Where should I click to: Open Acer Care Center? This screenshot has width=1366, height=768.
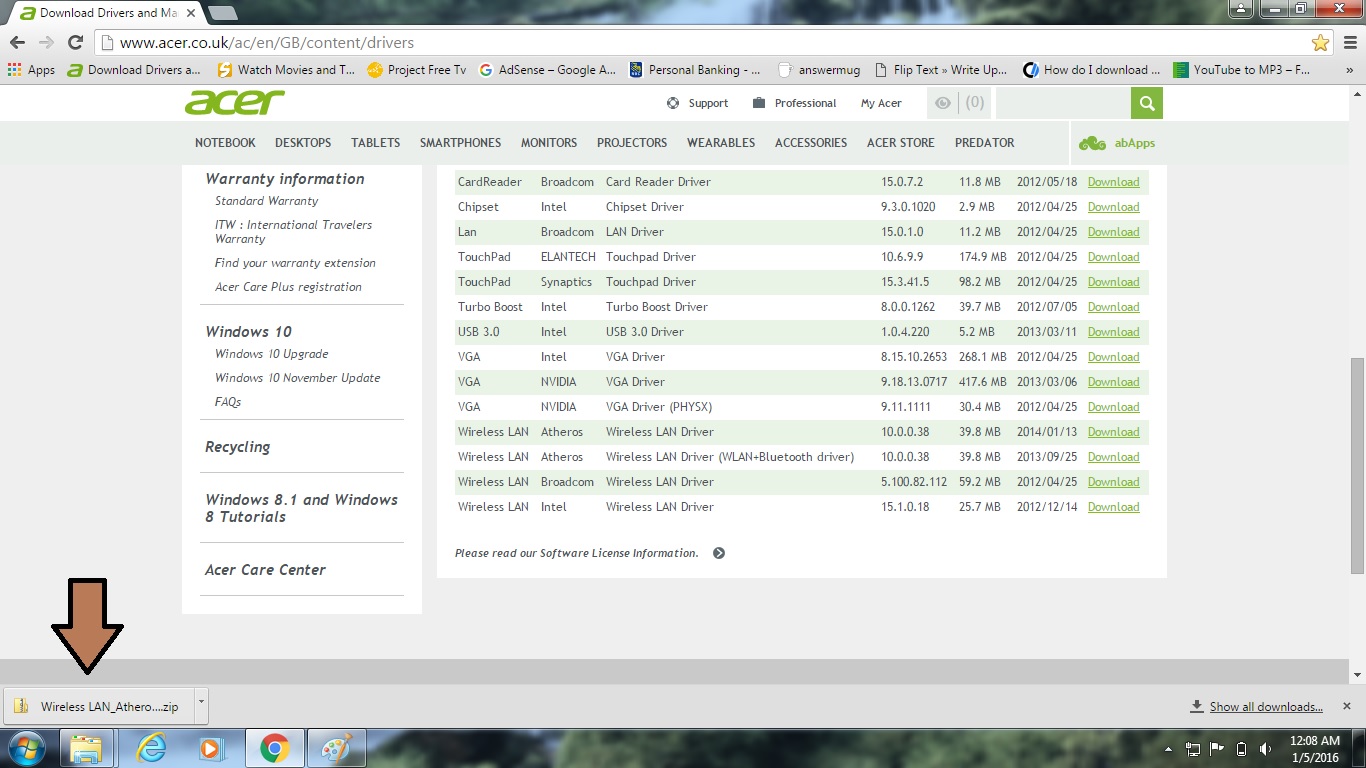(266, 570)
